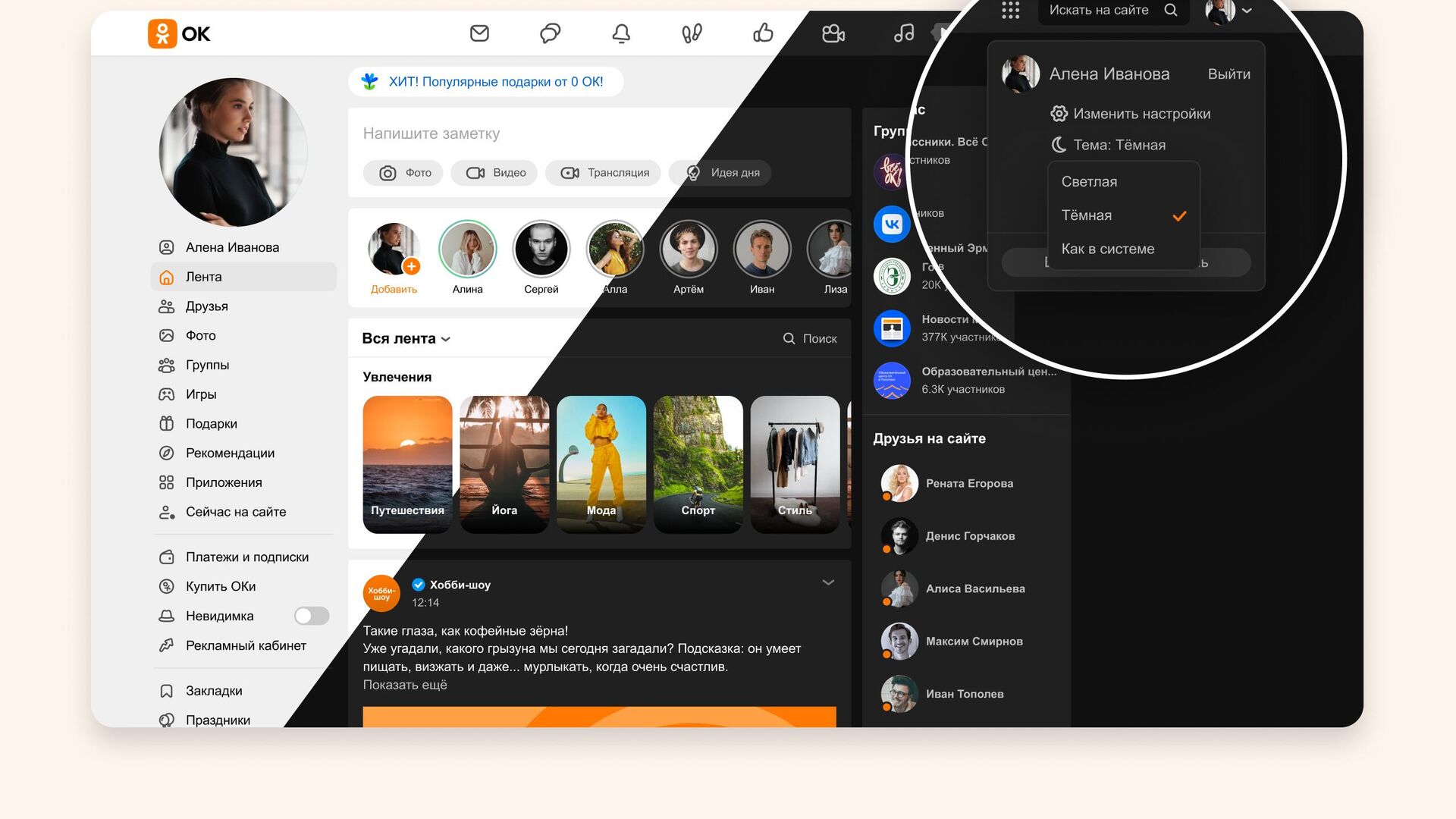This screenshot has width=1456, height=819.
Task: Open the Тема: Тёмная theme selector
Action: 1109,145
